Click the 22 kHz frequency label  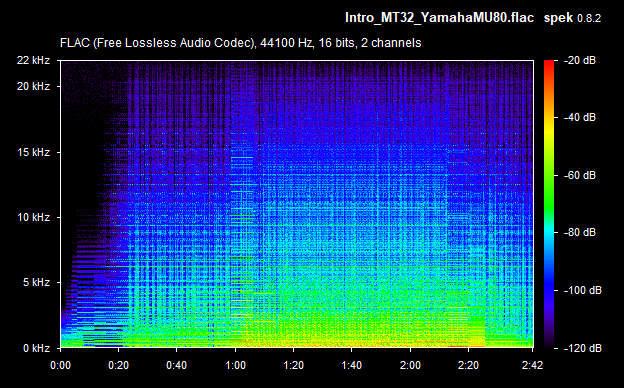tap(33, 60)
